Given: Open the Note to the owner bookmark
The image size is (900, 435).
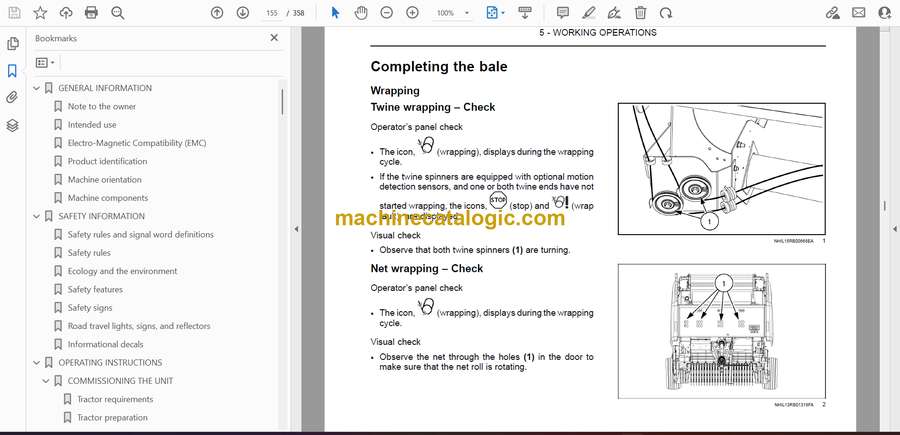Looking at the screenshot, I should point(102,106).
